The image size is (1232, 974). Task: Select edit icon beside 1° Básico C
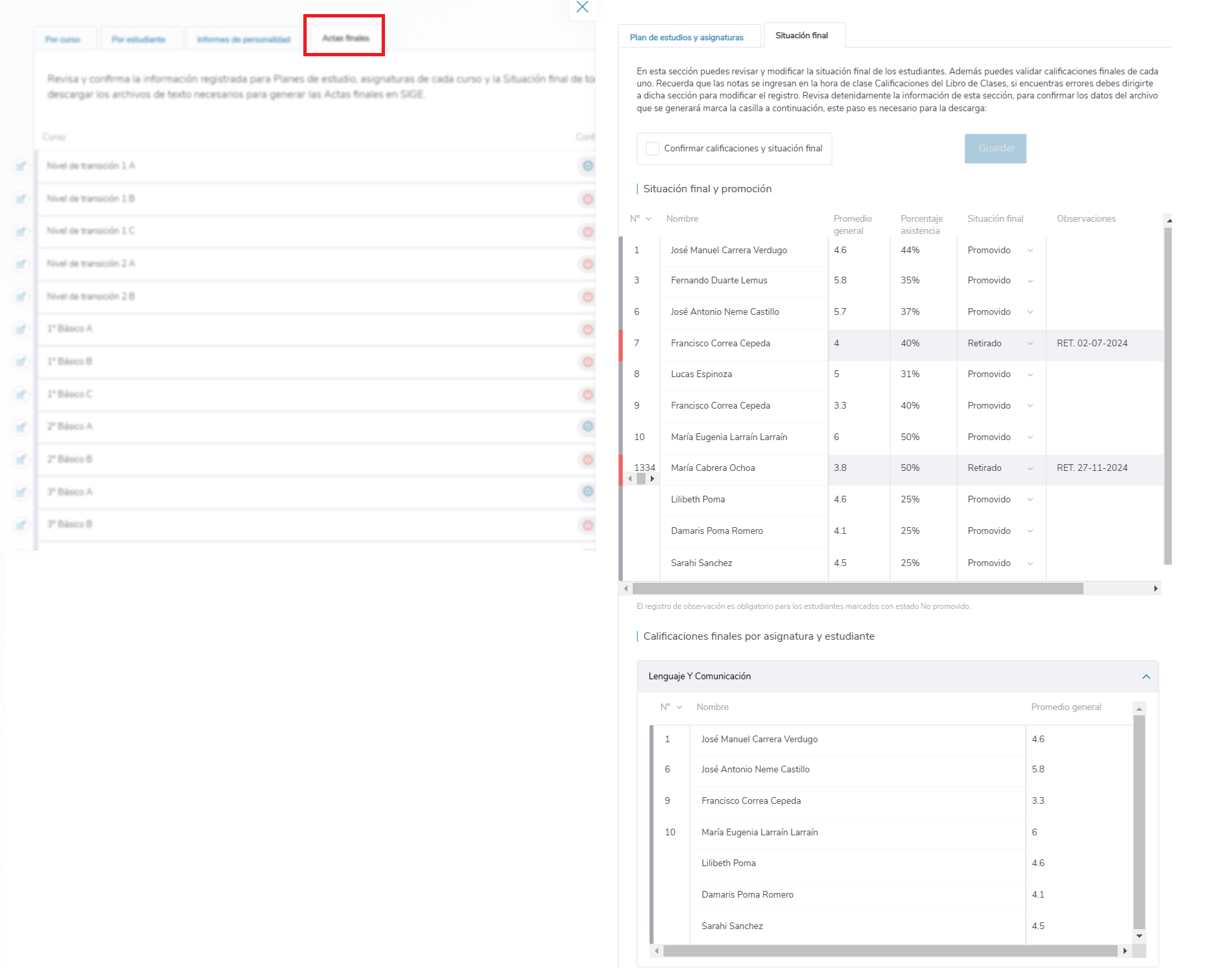(21, 395)
